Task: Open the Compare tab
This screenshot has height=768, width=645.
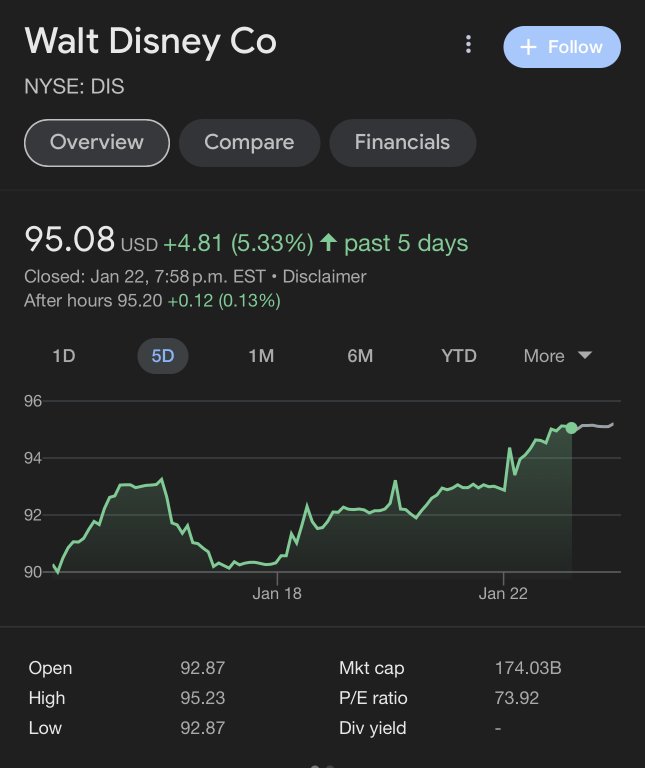Action: pos(249,142)
